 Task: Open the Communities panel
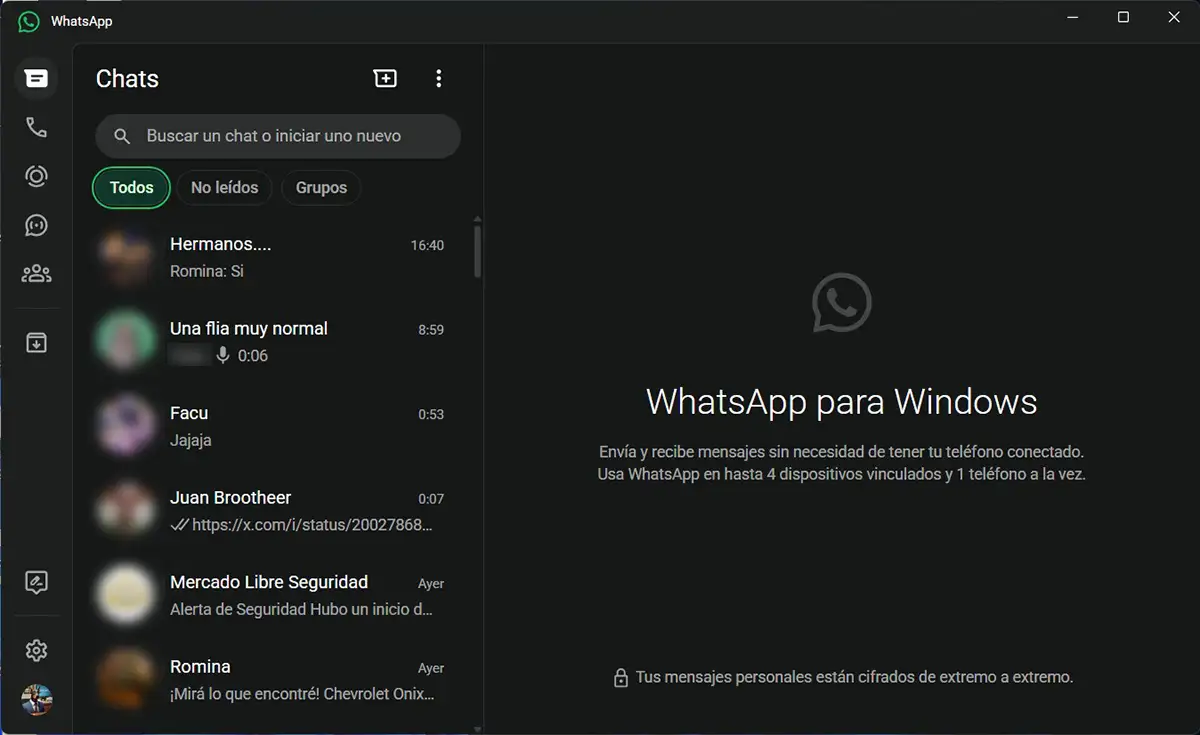point(36,273)
